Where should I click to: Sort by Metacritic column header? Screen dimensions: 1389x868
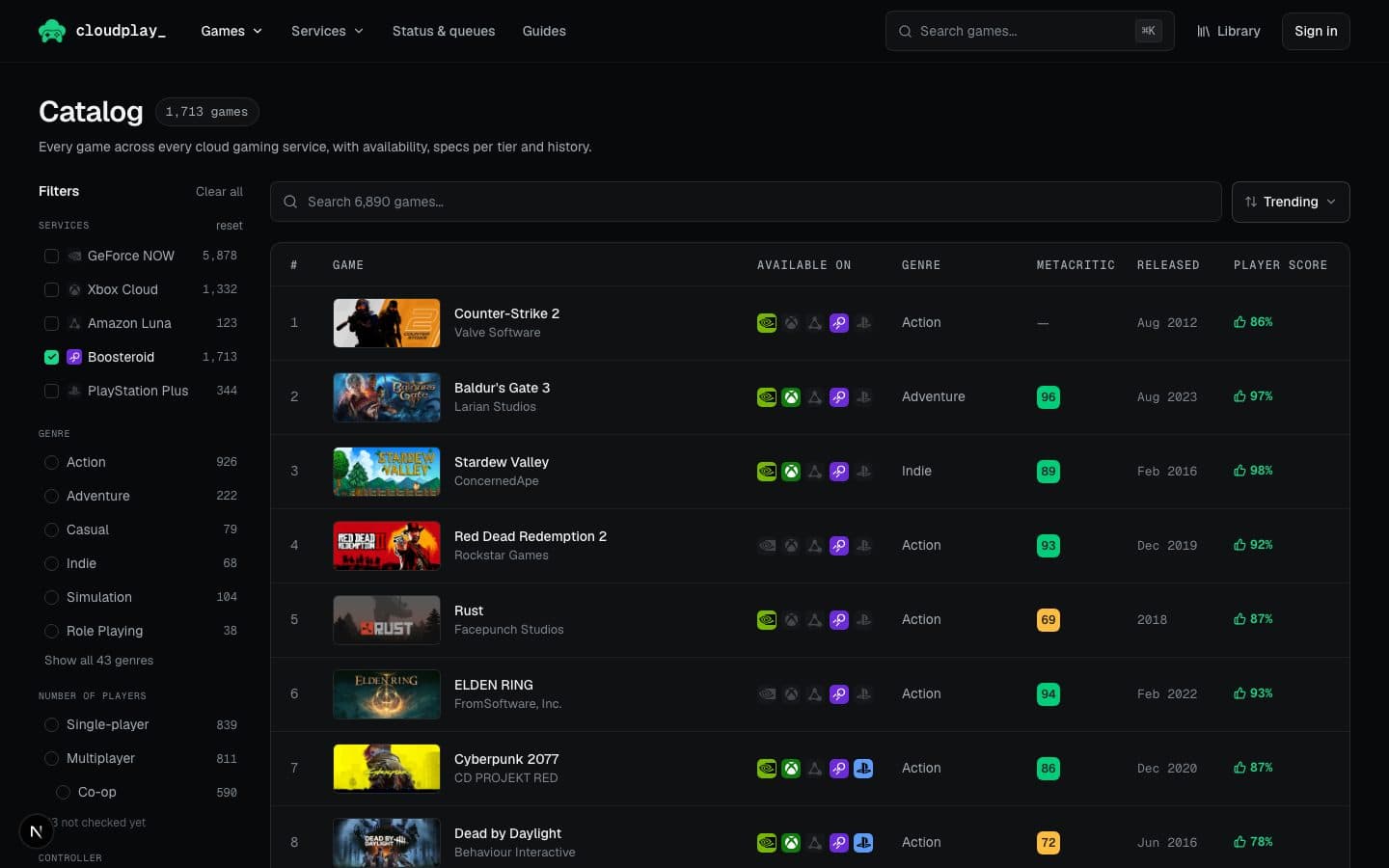[x=1076, y=265]
